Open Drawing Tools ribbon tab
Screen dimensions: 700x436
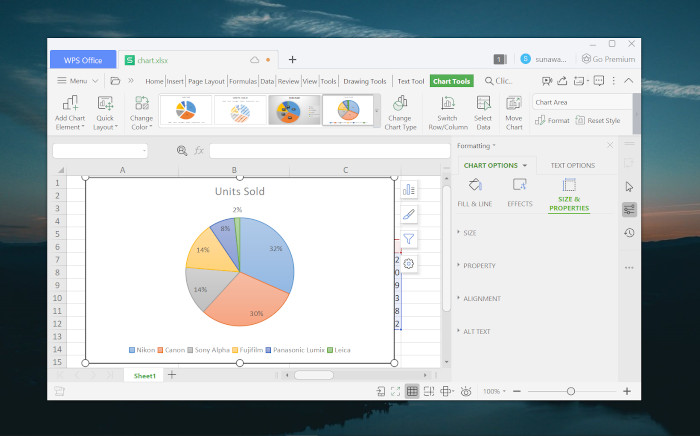[365, 81]
